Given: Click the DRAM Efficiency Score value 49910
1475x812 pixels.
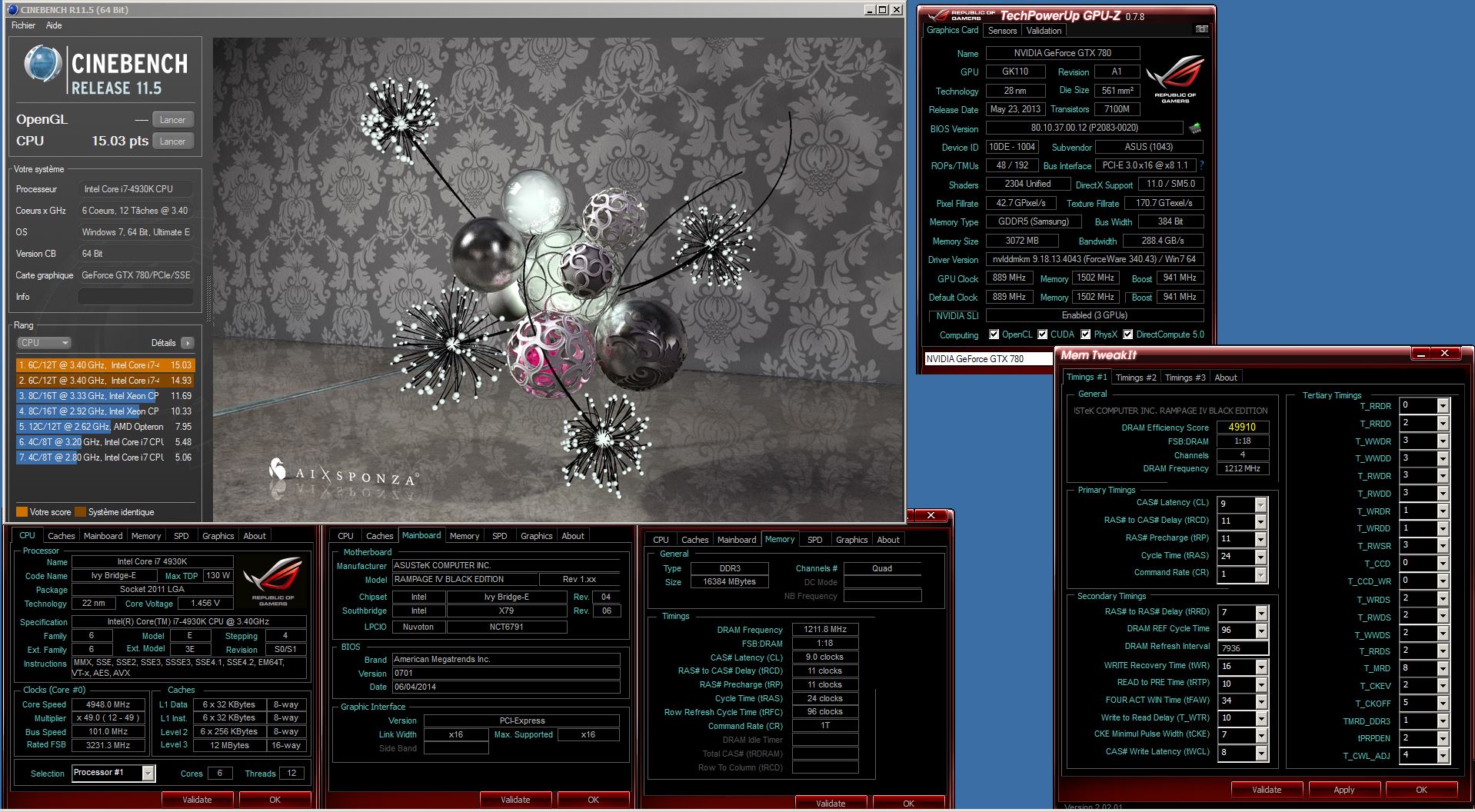Looking at the screenshot, I should tap(1242, 428).
